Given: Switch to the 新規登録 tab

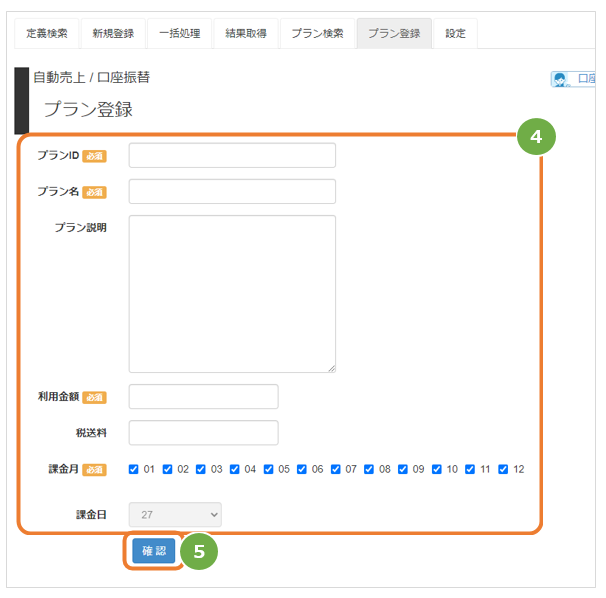Looking at the screenshot, I should [x=113, y=33].
